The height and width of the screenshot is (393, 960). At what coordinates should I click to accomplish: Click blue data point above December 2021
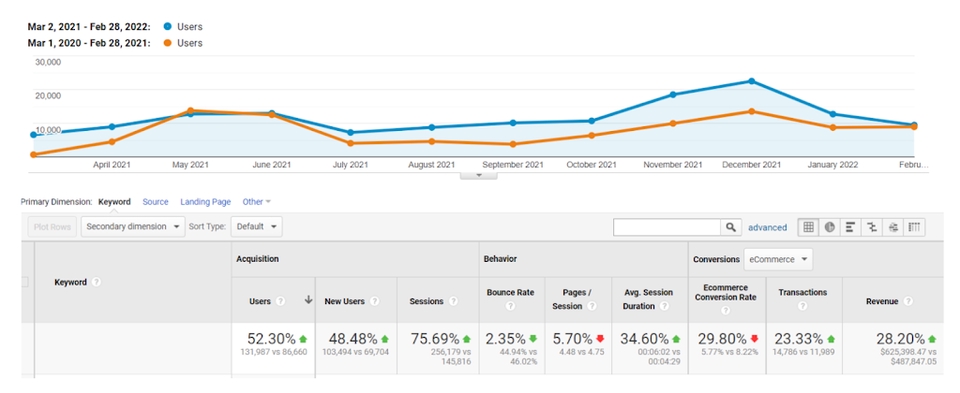tap(751, 81)
